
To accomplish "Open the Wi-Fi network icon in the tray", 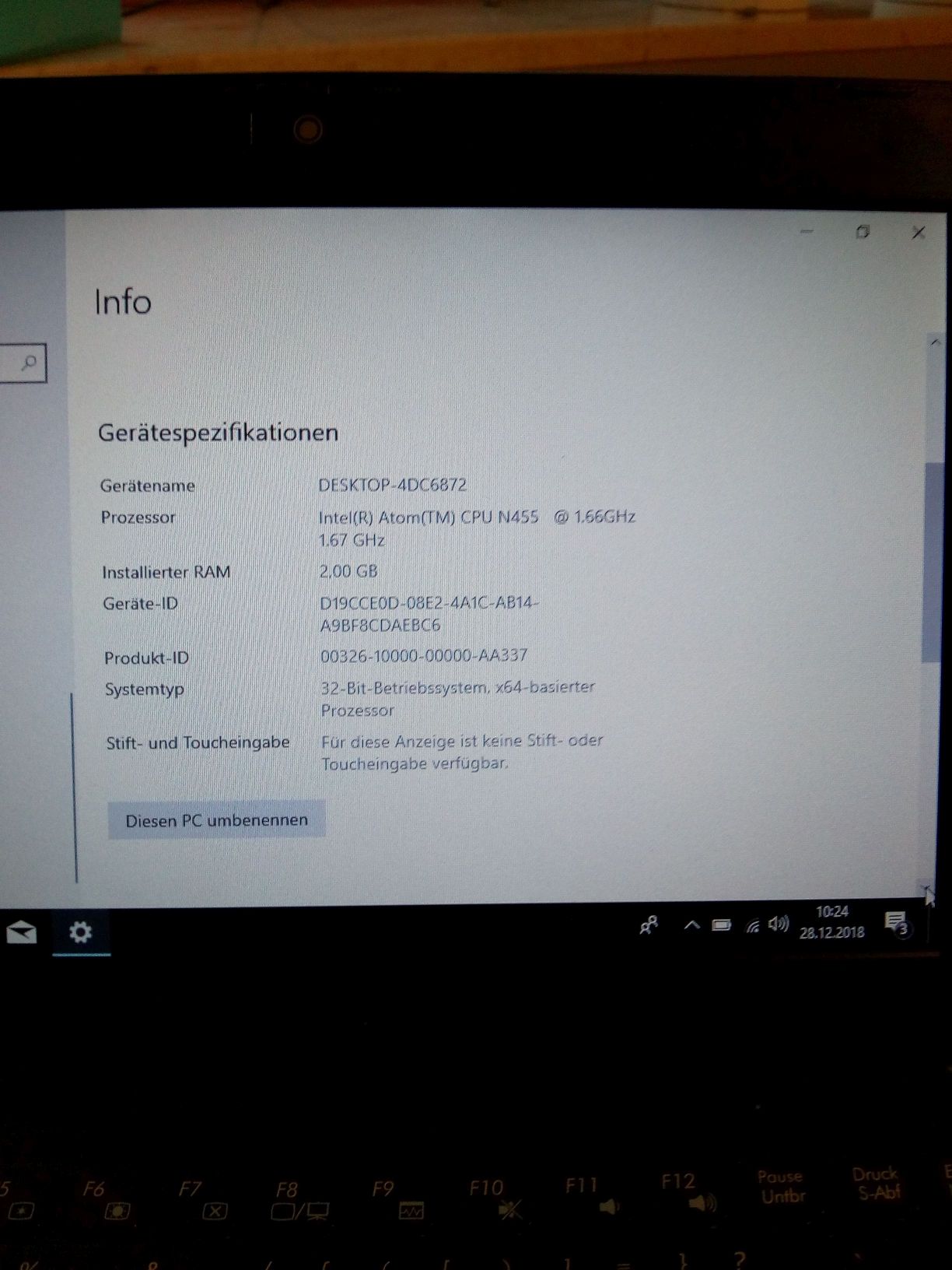I will coord(752,926).
